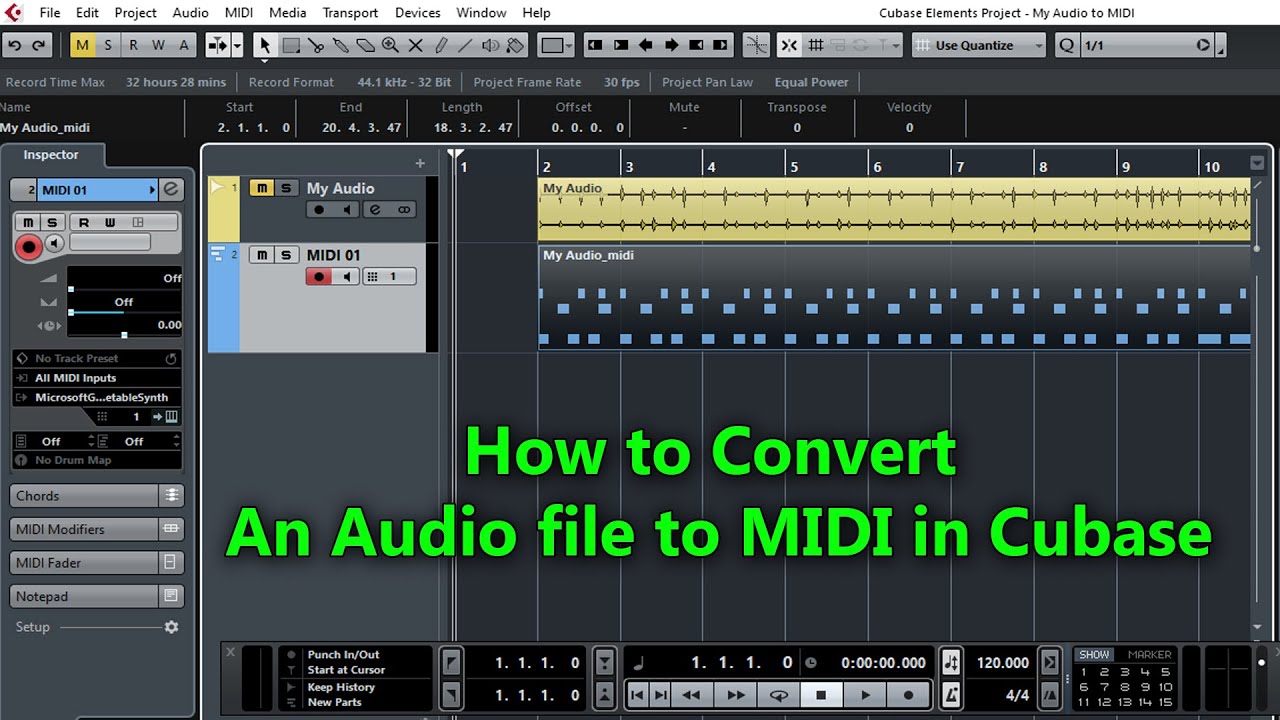Open Use Quantize snap dropdown
Viewport: 1280px width, 720px height.
click(979, 45)
